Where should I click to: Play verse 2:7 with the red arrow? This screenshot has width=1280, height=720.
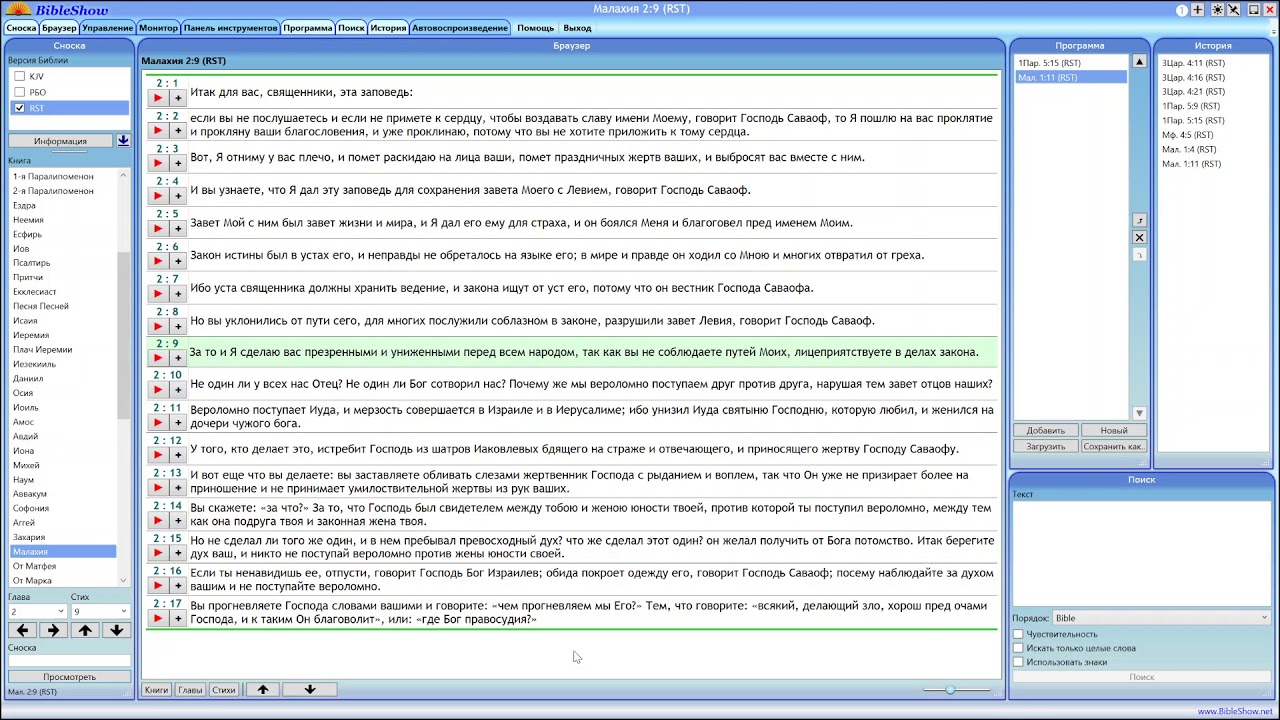pos(157,293)
